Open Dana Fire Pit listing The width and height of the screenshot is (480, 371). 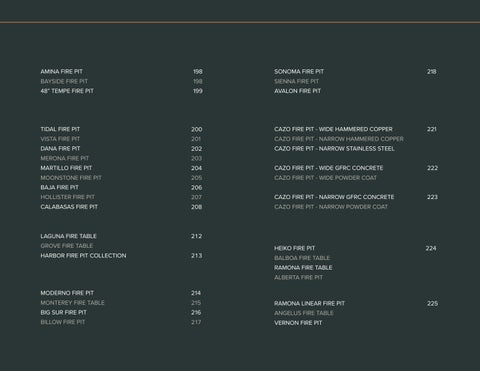click(60, 149)
